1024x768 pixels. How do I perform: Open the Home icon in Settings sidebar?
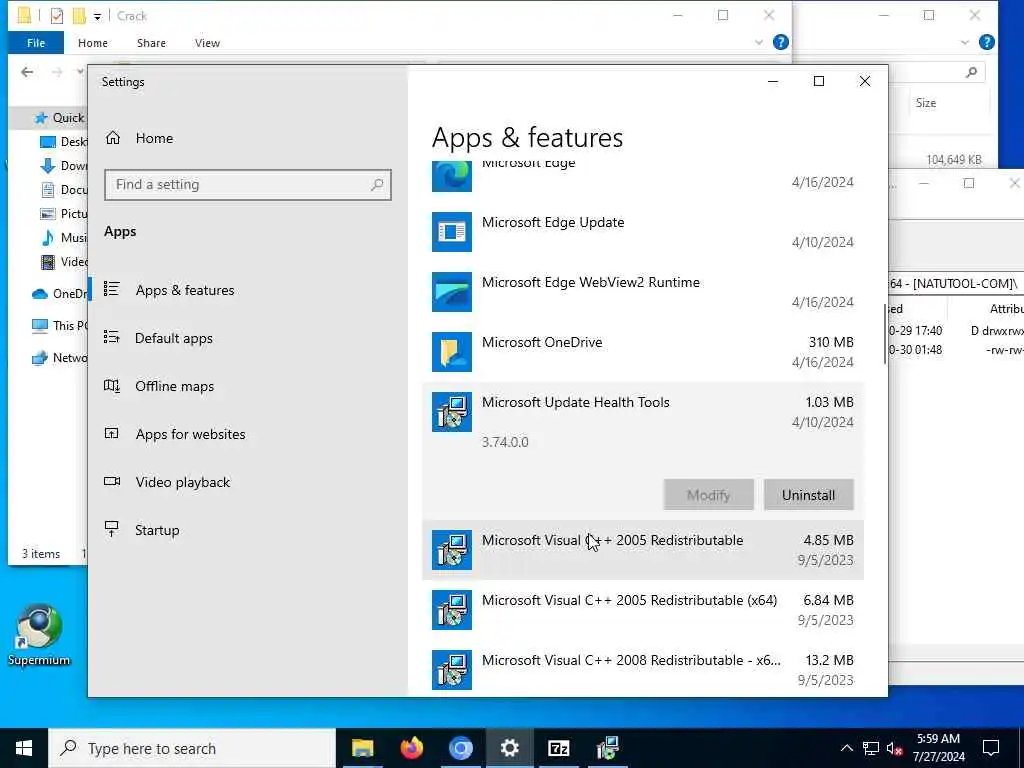pos(113,138)
